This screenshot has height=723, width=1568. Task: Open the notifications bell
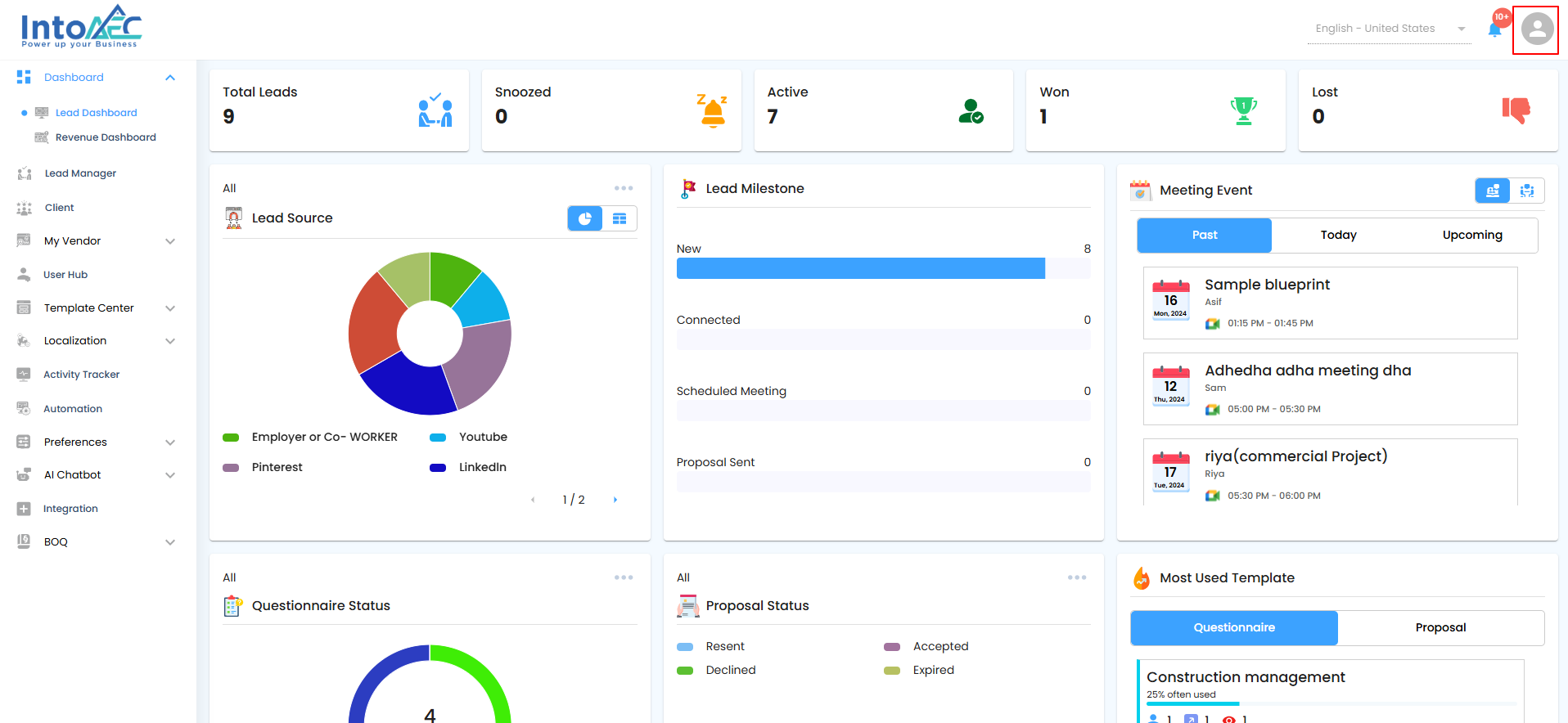tap(1494, 29)
